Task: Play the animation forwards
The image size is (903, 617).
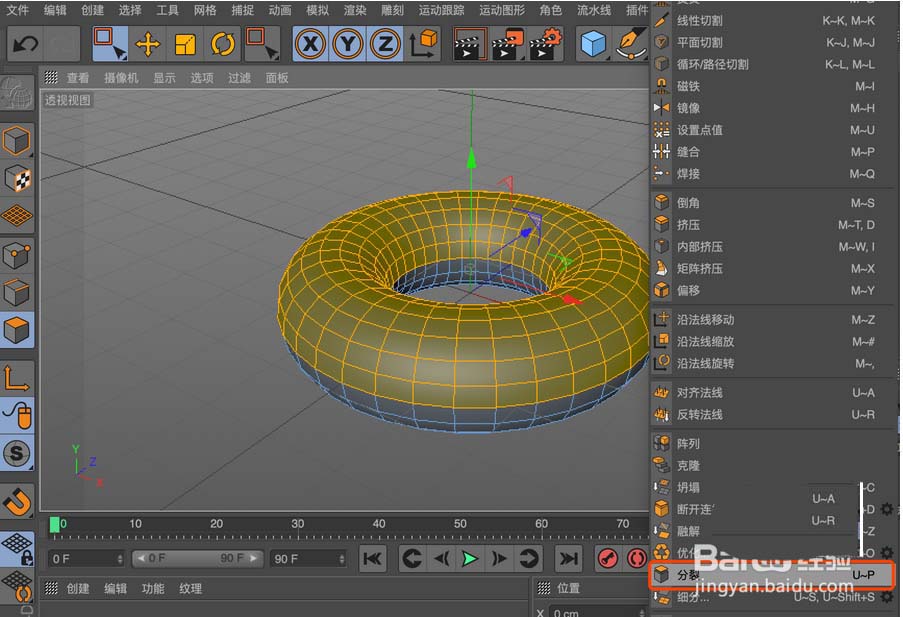Action: (x=470, y=558)
